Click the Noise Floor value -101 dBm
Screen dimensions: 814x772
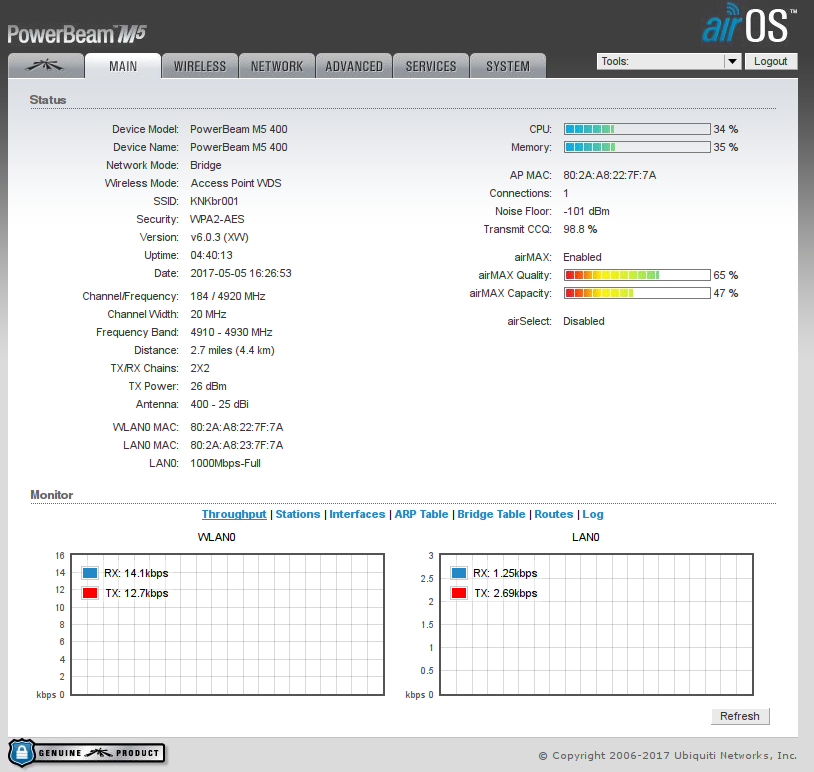coord(587,211)
